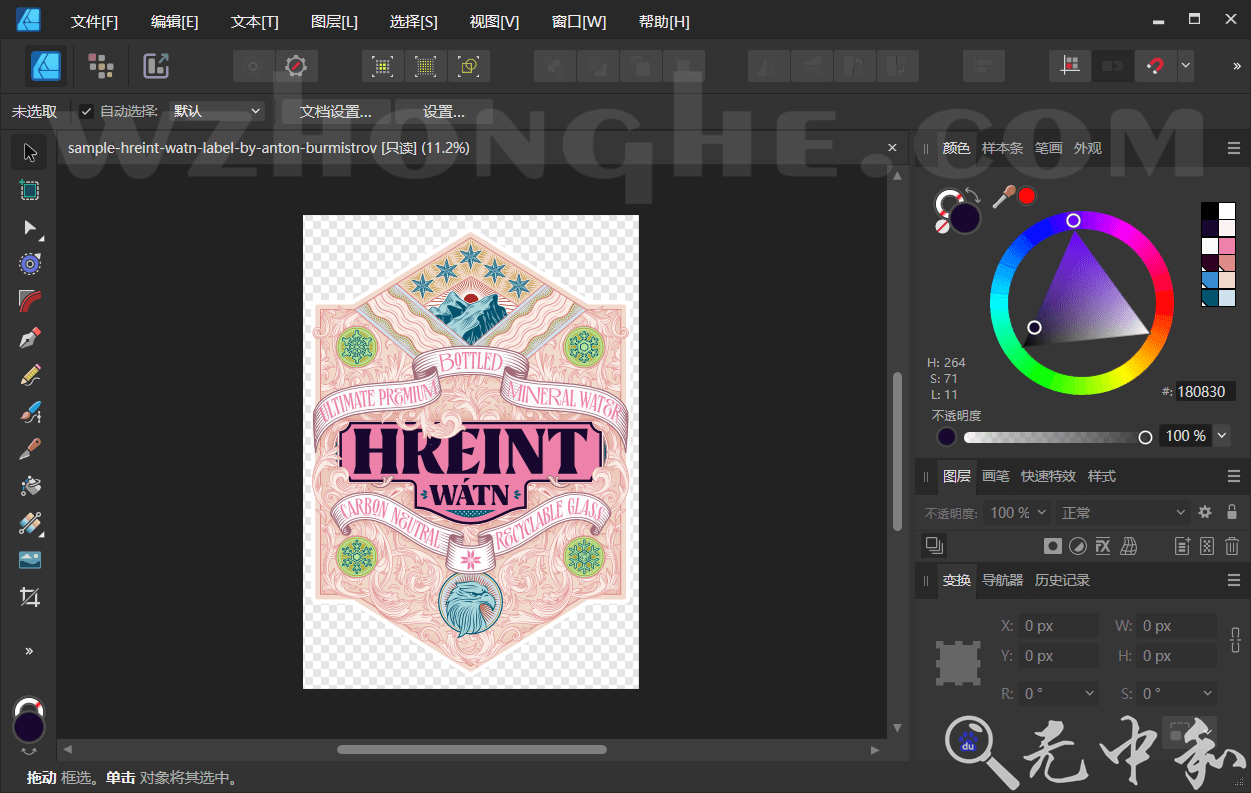Delete layer using the trash icon

coord(1231,546)
